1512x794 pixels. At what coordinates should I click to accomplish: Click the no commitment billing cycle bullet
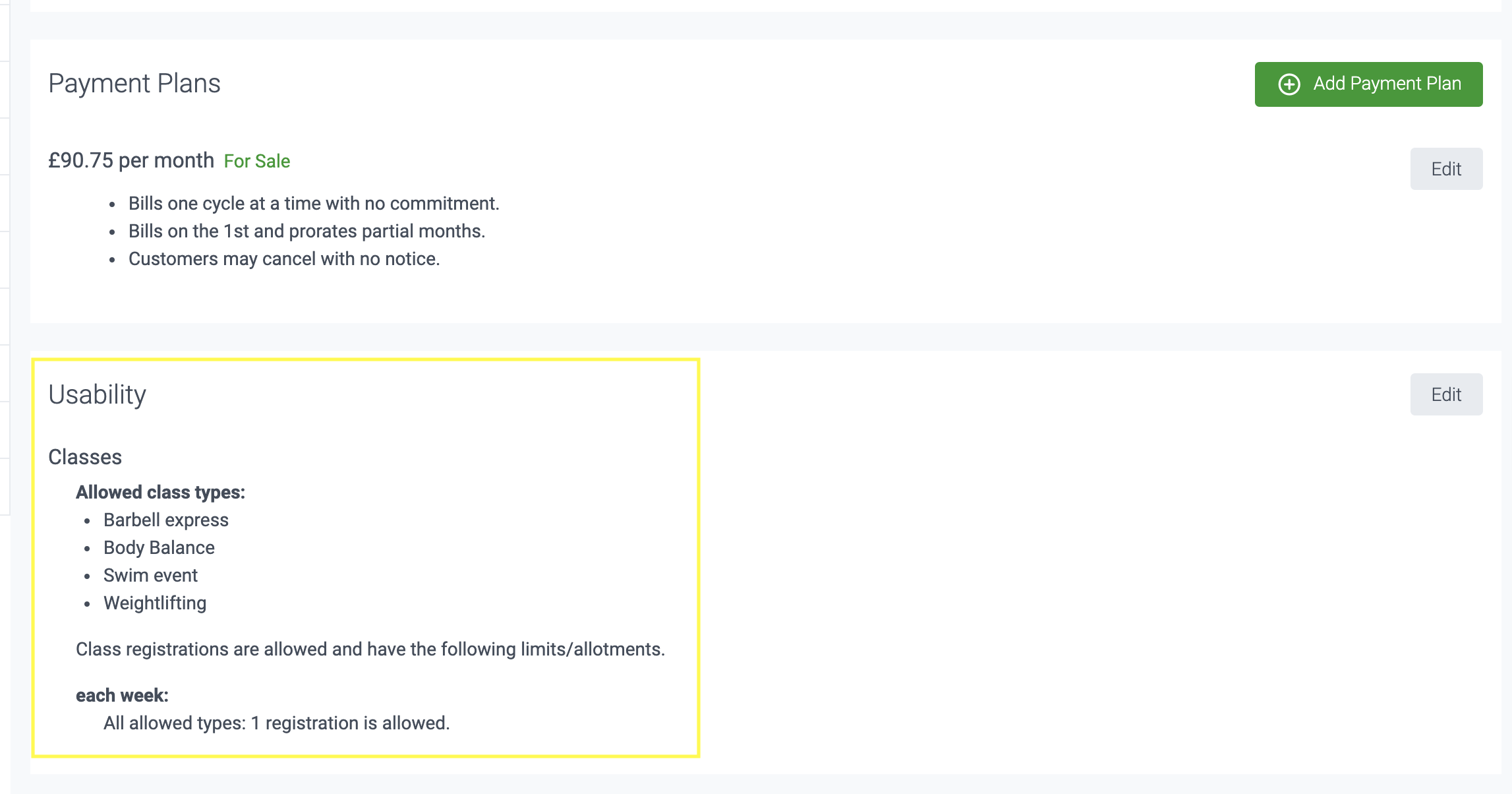[314, 203]
